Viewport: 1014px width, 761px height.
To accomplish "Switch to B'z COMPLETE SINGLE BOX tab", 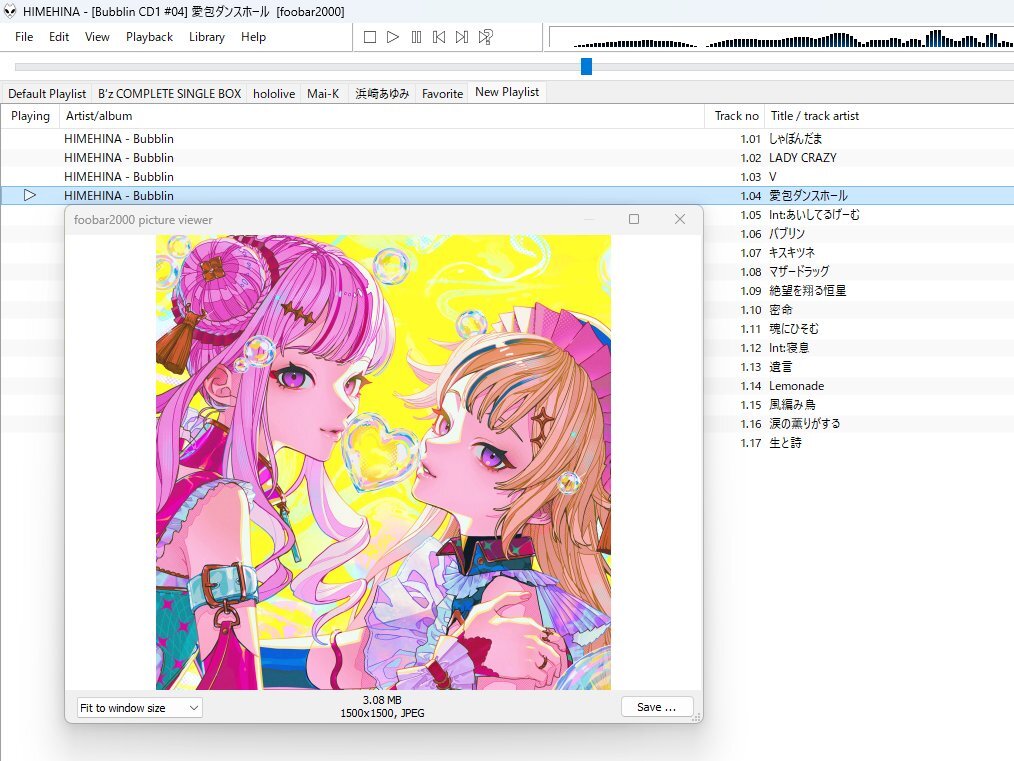I will (x=169, y=94).
